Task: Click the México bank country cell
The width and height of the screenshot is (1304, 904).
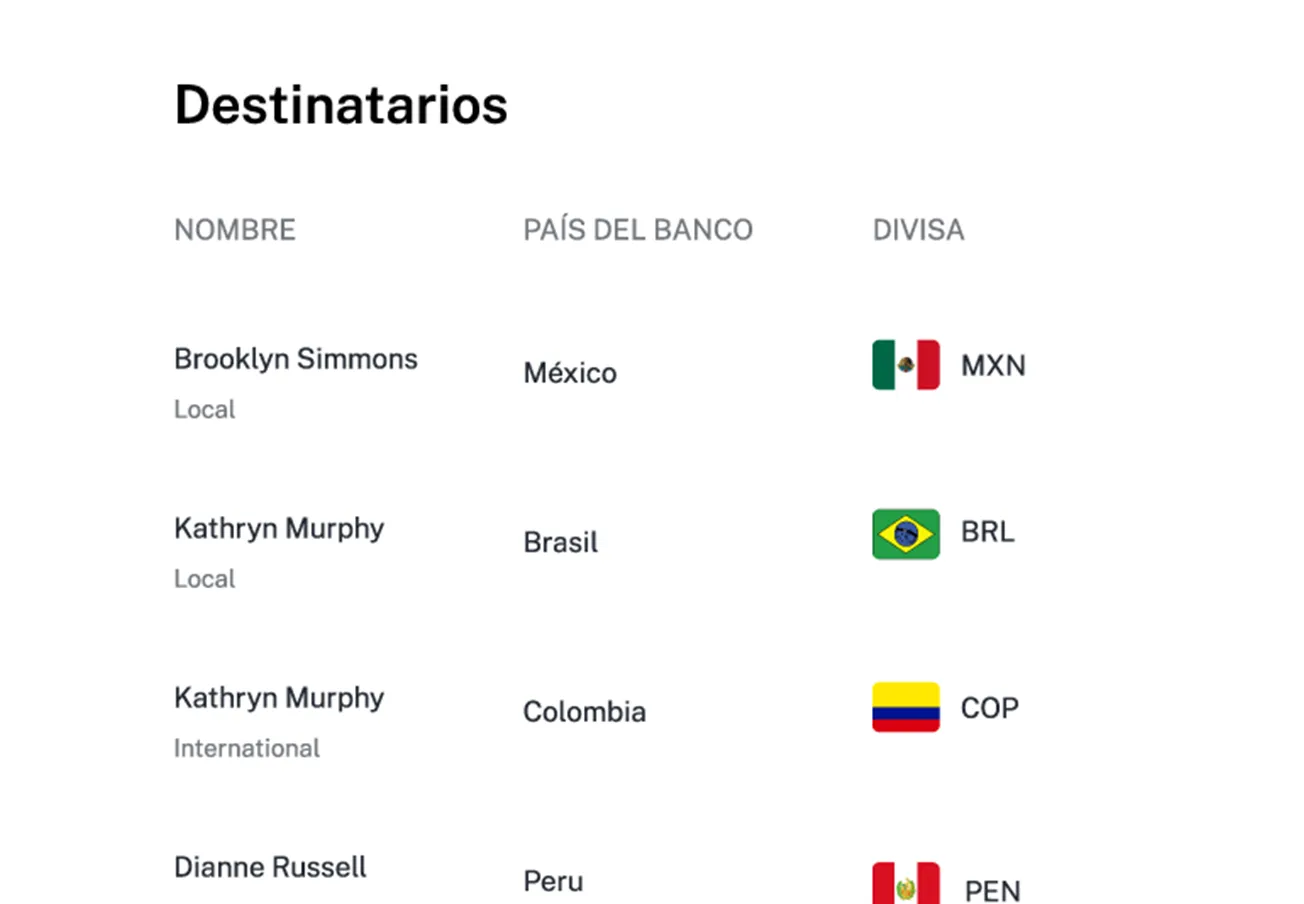Action: (x=570, y=374)
